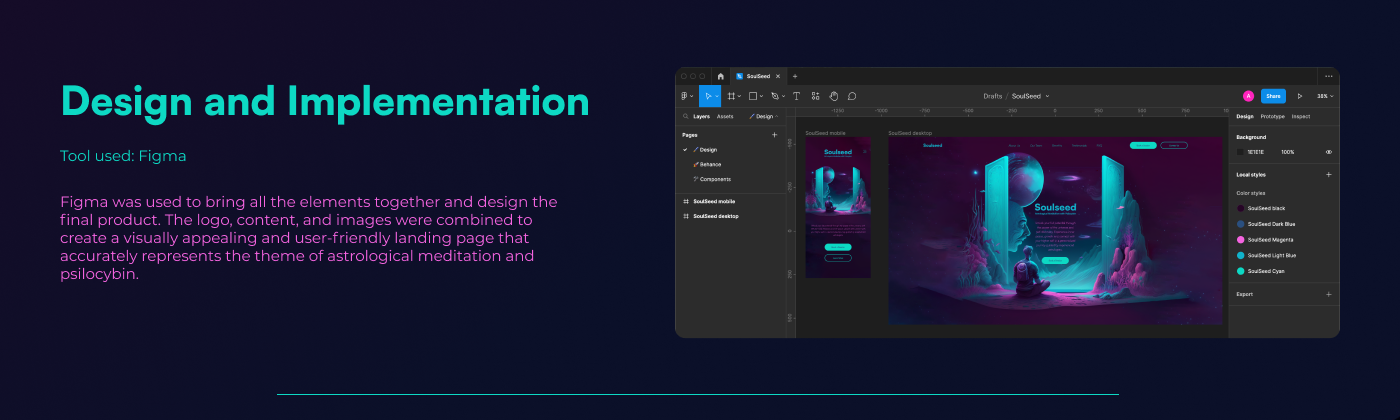Viewport: 1400px width, 420px height.
Task: Open Move tool dropdown arrow
Action: 716,96
